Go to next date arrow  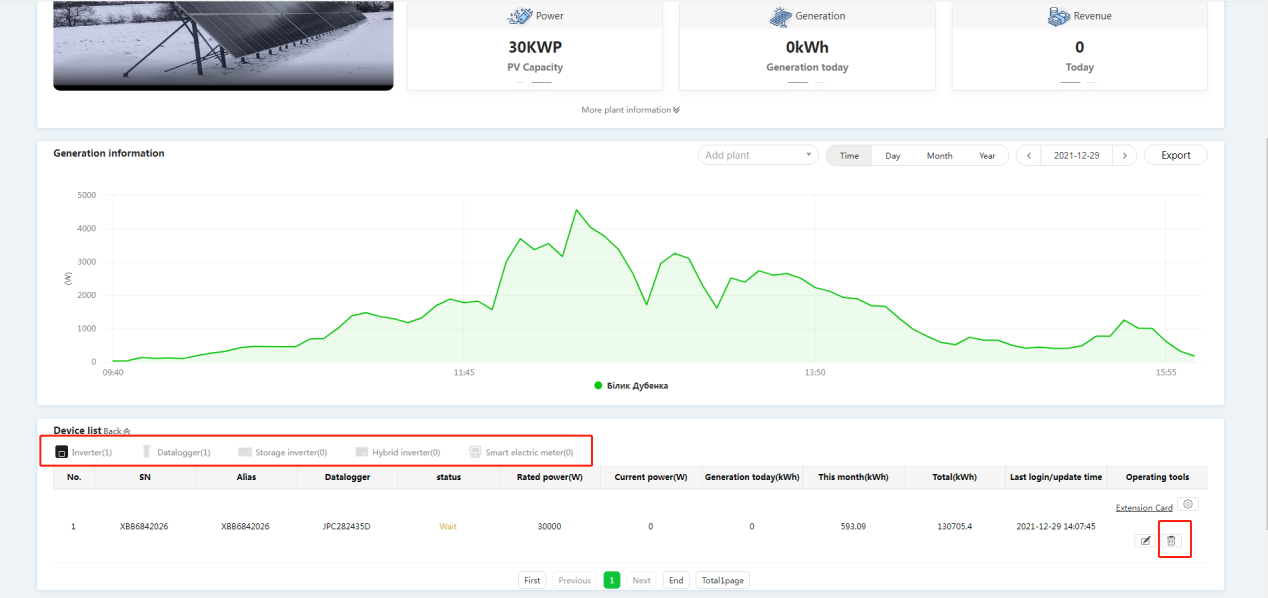(1125, 155)
